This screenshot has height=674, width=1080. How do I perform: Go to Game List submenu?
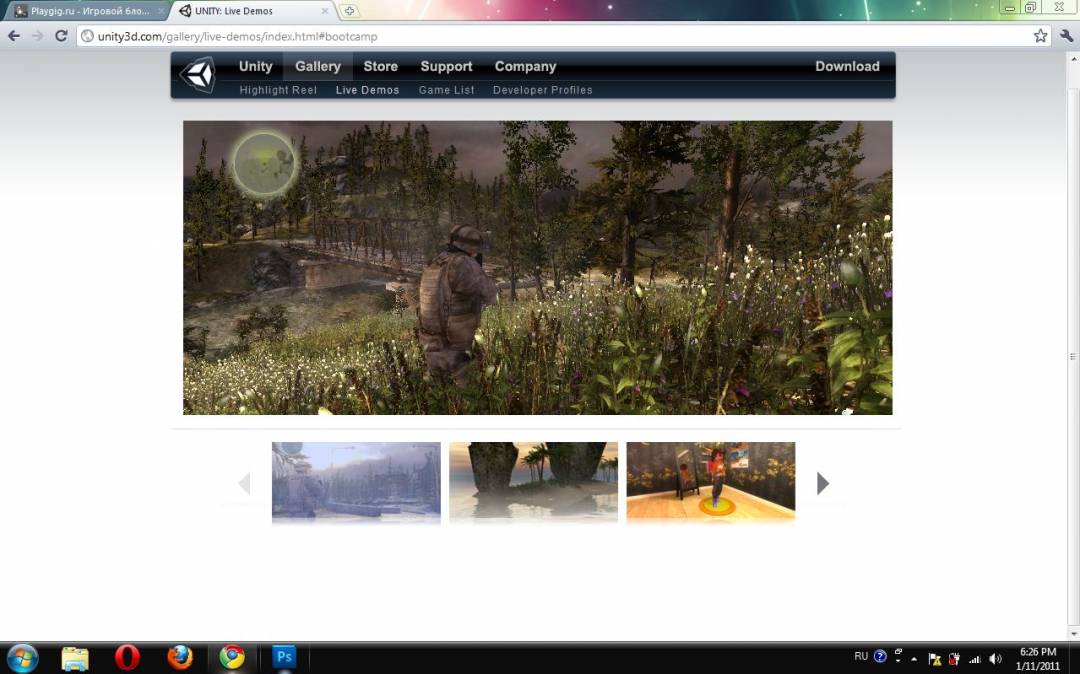pos(446,90)
